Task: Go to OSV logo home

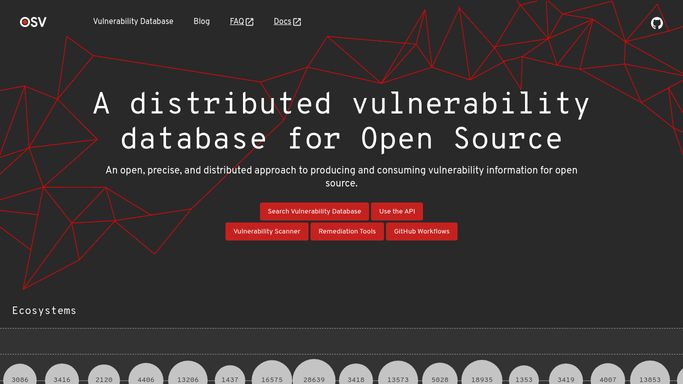Action: click(33, 22)
